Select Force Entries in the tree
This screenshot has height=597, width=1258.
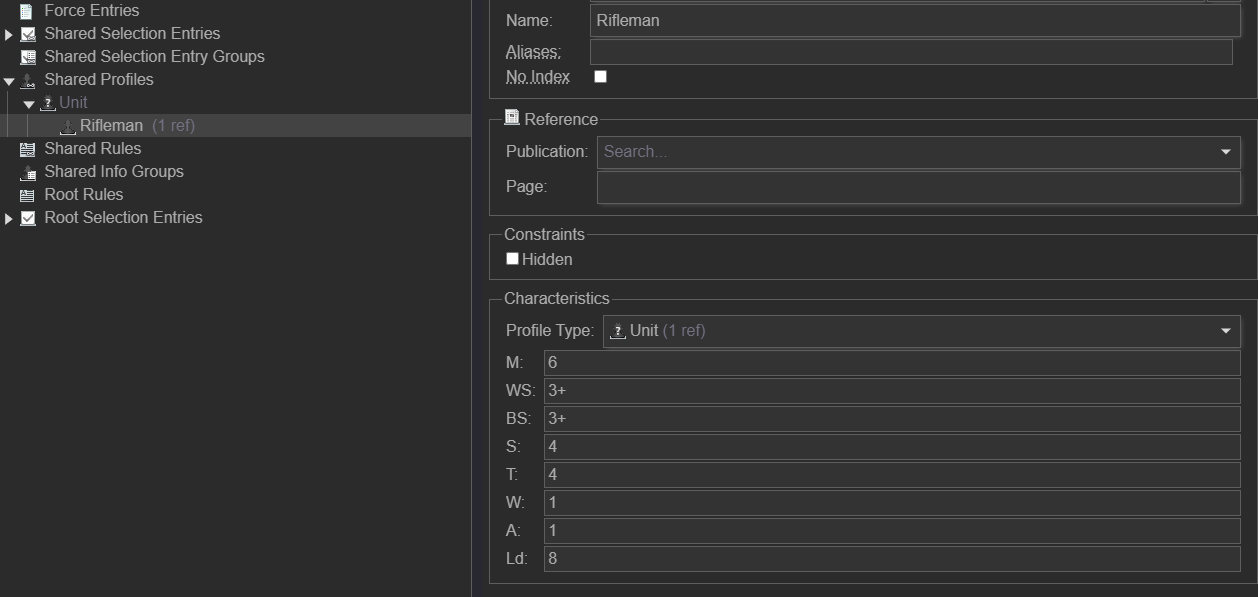92,11
